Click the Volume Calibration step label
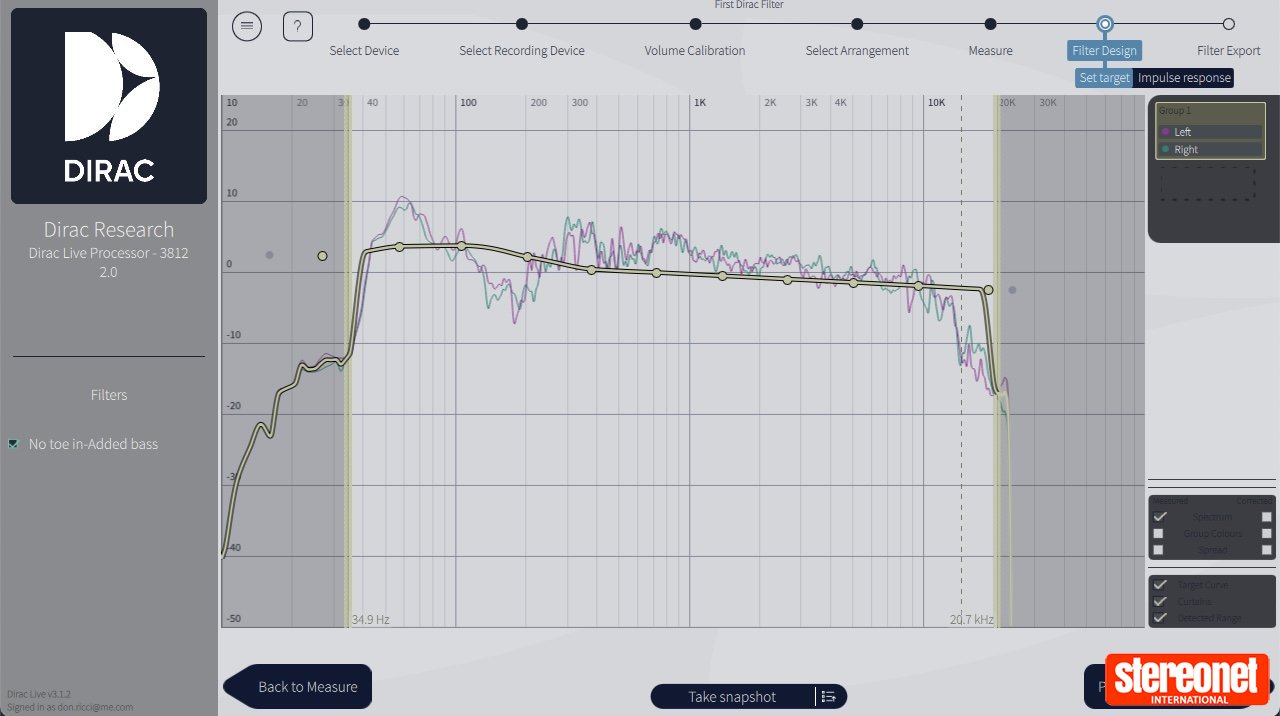This screenshot has width=1280, height=716. click(694, 50)
